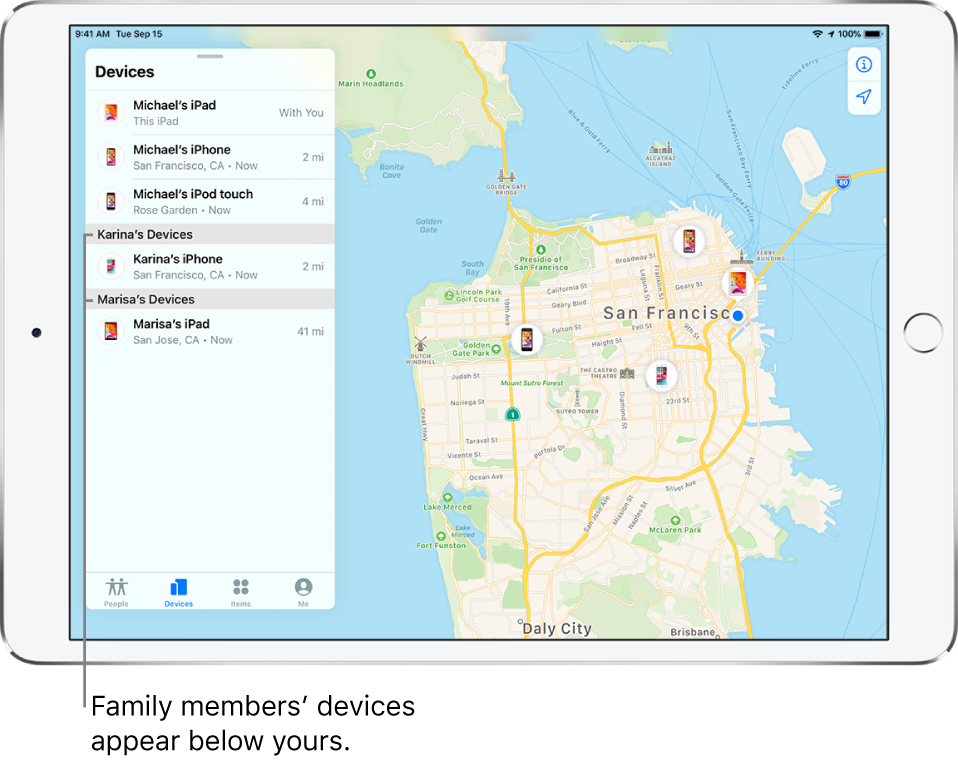This screenshot has height=763, width=958.
Task: Tap the iPod touch thumbnail icon in list
Action: [111, 202]
